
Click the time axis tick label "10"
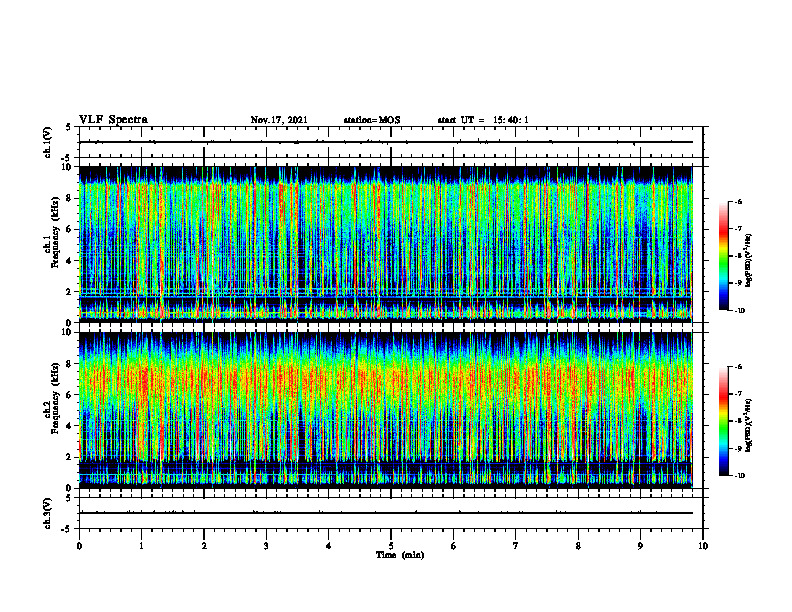(703, 546)
